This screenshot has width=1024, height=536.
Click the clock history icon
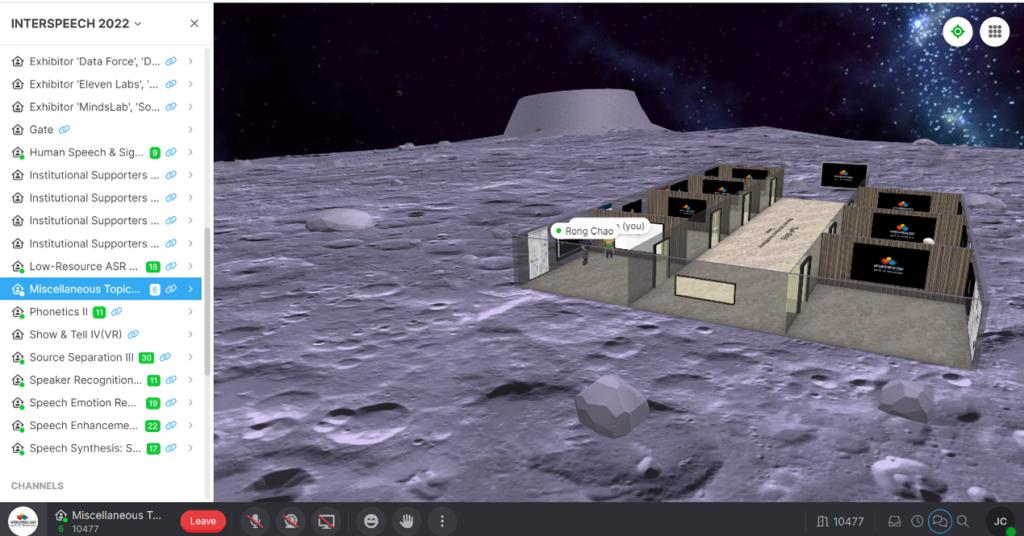point(916,521)
